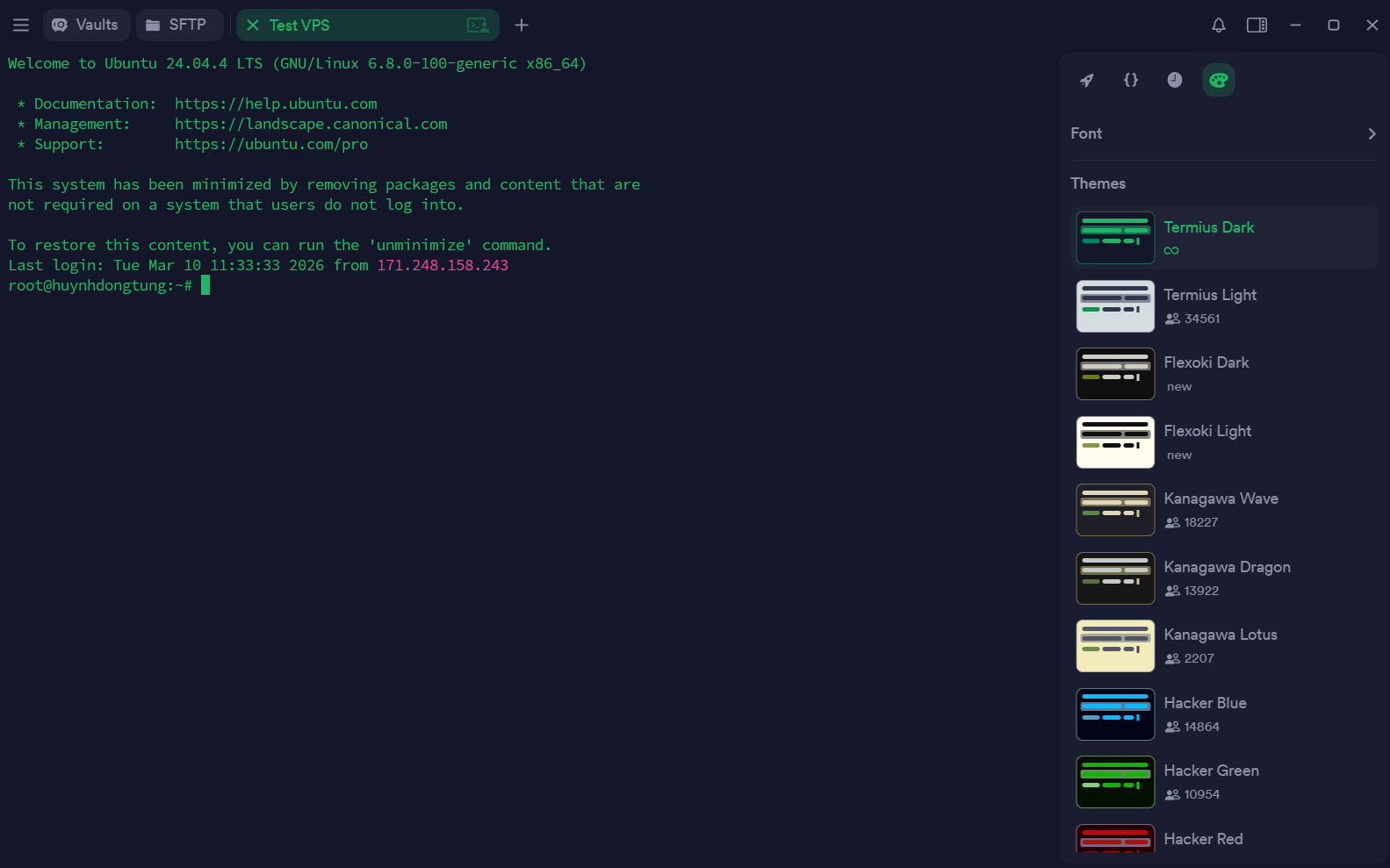Pick the Hacker Blue theme

click(1205, 714)
